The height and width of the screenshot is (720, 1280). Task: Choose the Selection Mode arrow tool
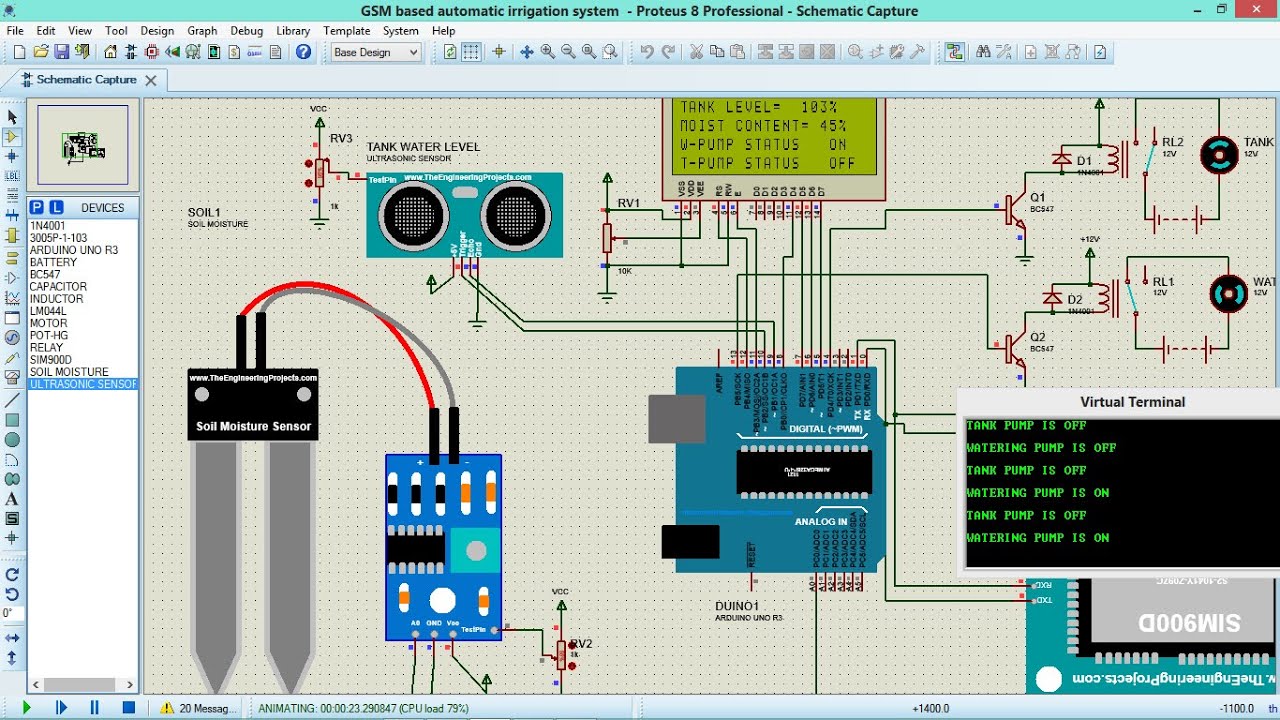point(12,117)
